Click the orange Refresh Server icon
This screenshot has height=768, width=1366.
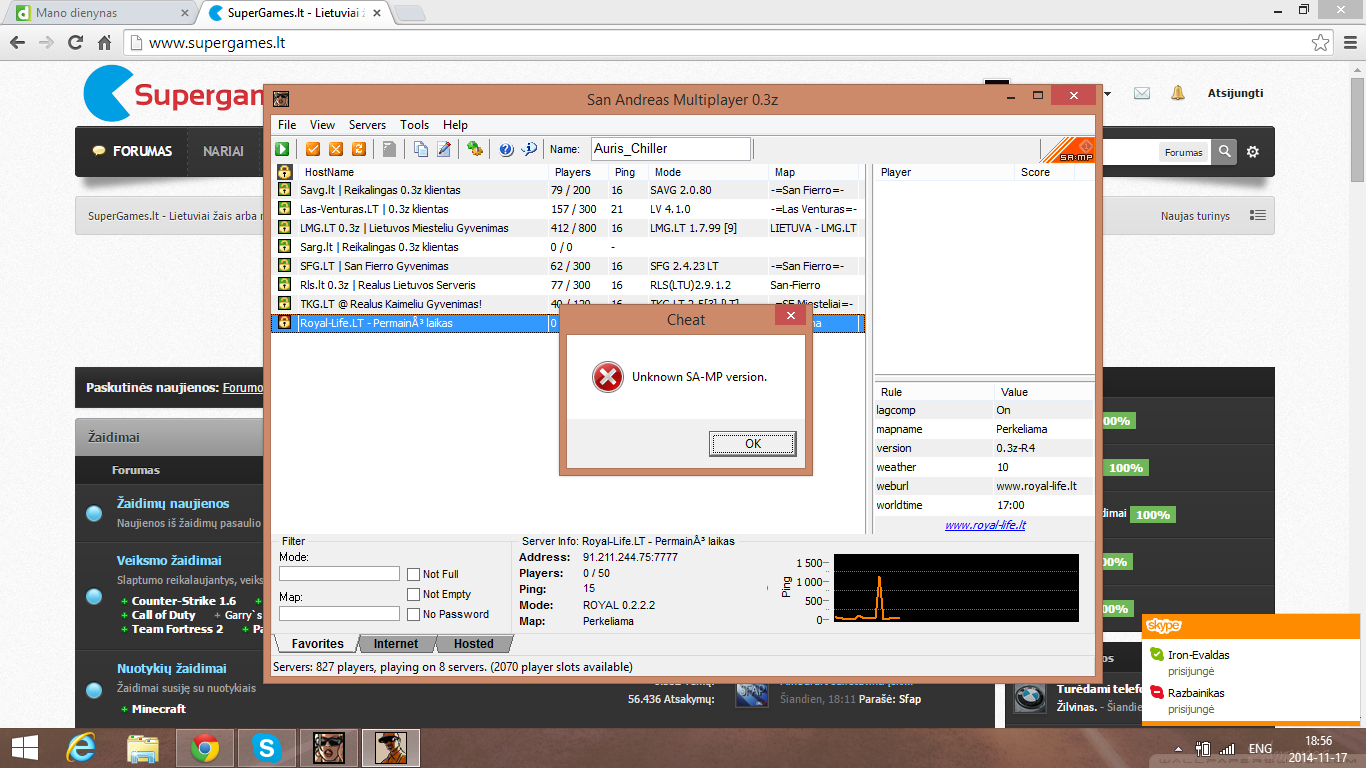click(x=358, y=149)
